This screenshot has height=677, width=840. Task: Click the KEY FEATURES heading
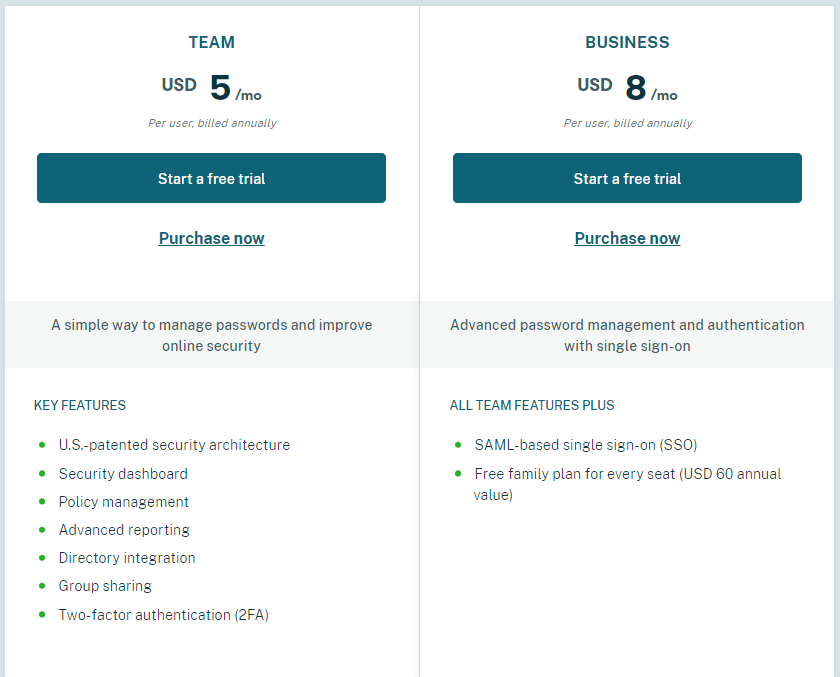point(80,405)
